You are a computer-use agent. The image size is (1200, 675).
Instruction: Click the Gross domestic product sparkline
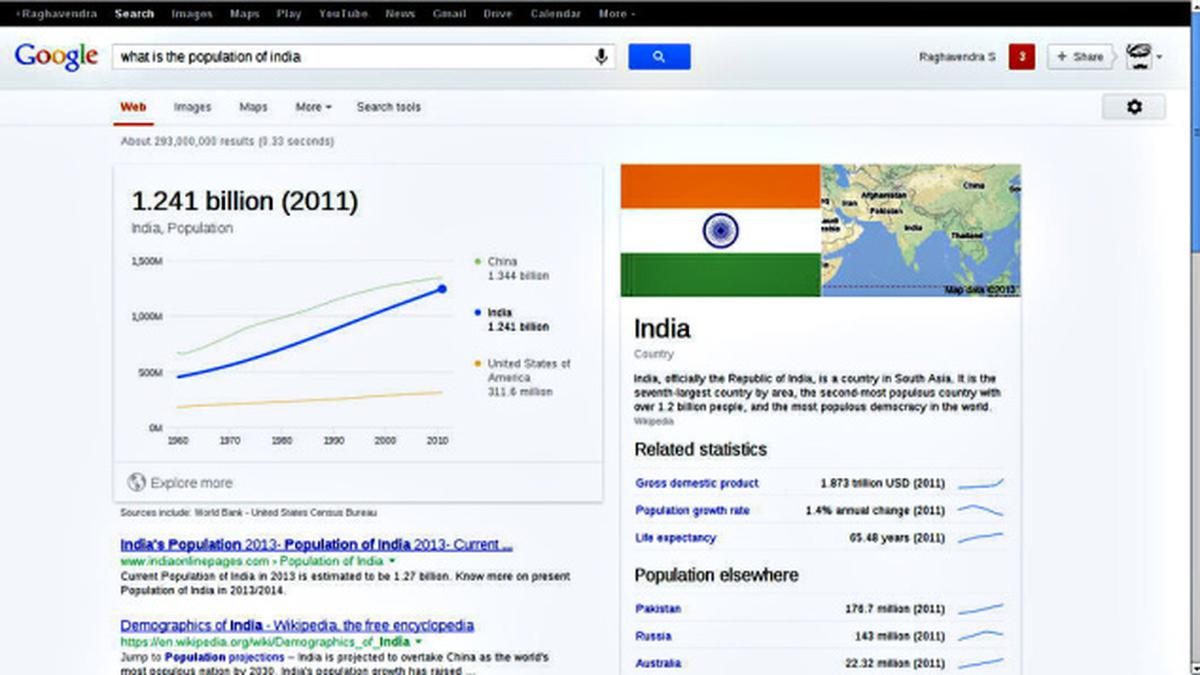pyautogui.click(x=980, y=484)
